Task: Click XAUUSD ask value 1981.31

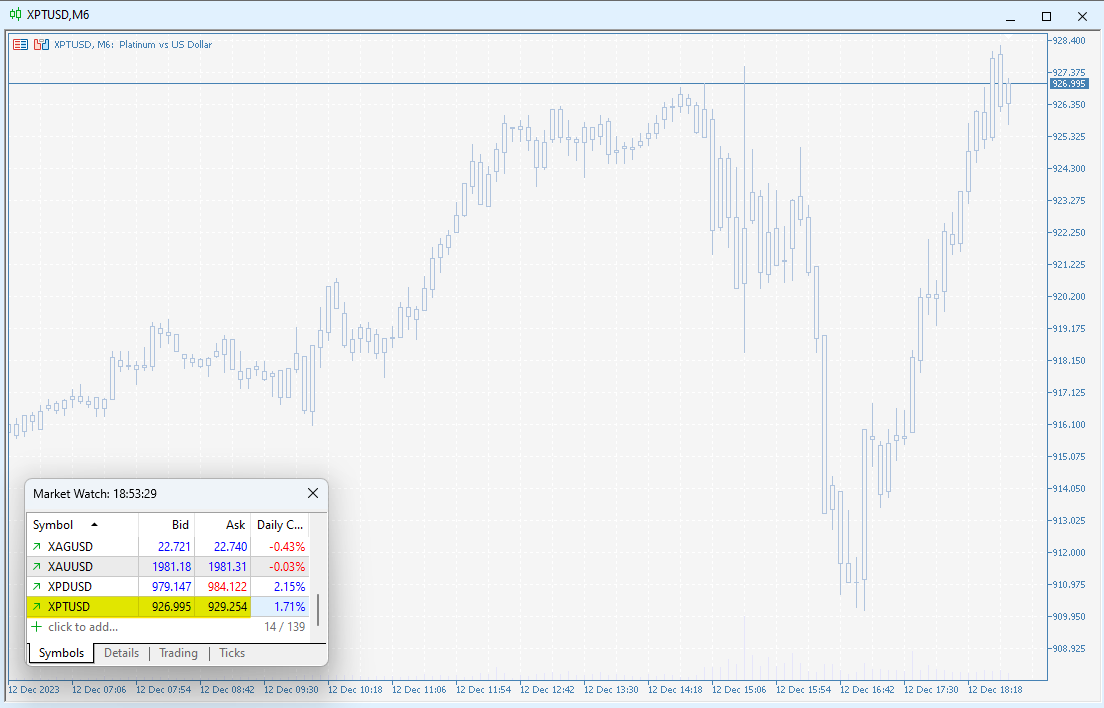Action: 227,567
